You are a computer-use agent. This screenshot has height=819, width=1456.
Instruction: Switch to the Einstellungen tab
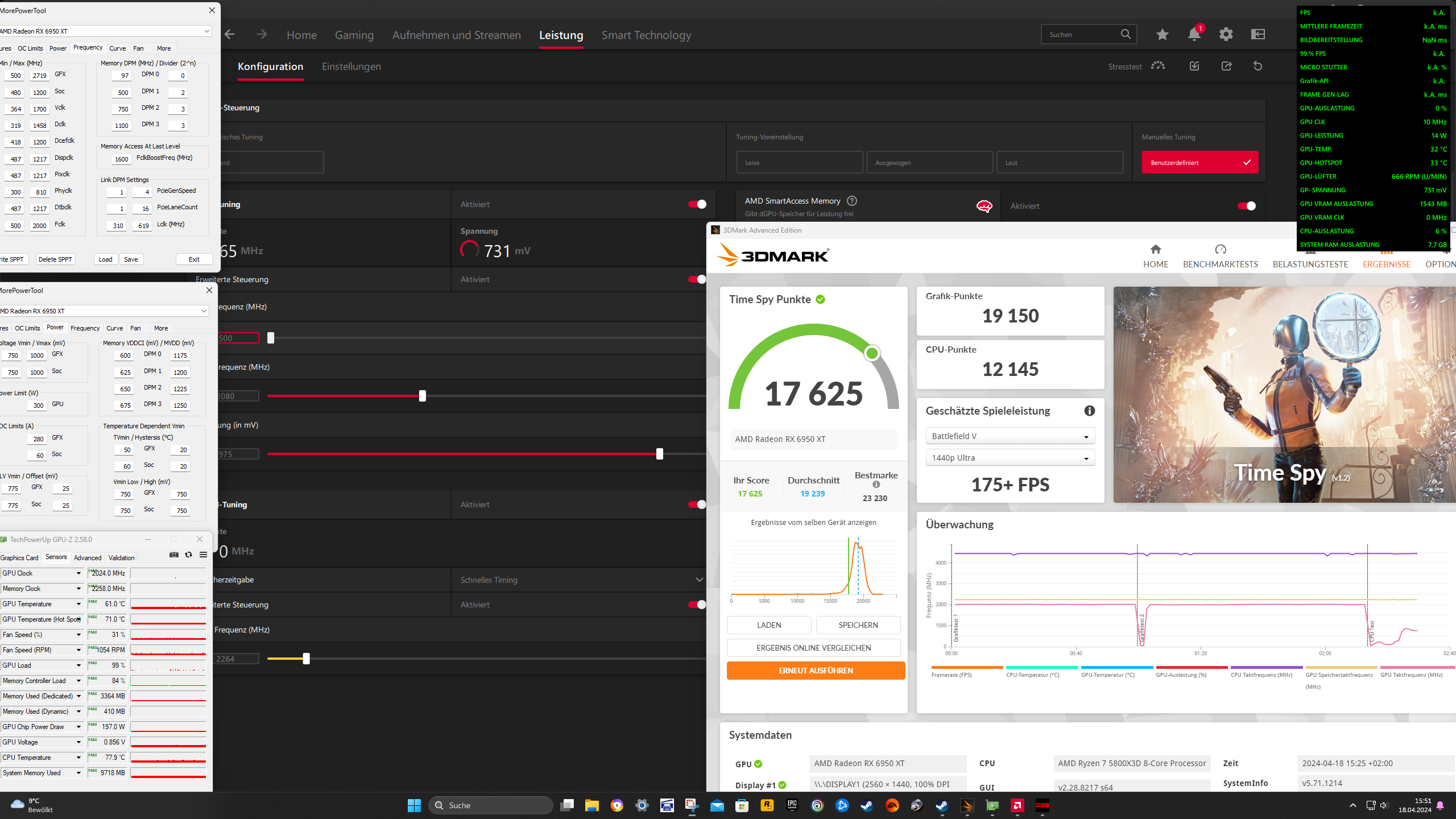351,67
